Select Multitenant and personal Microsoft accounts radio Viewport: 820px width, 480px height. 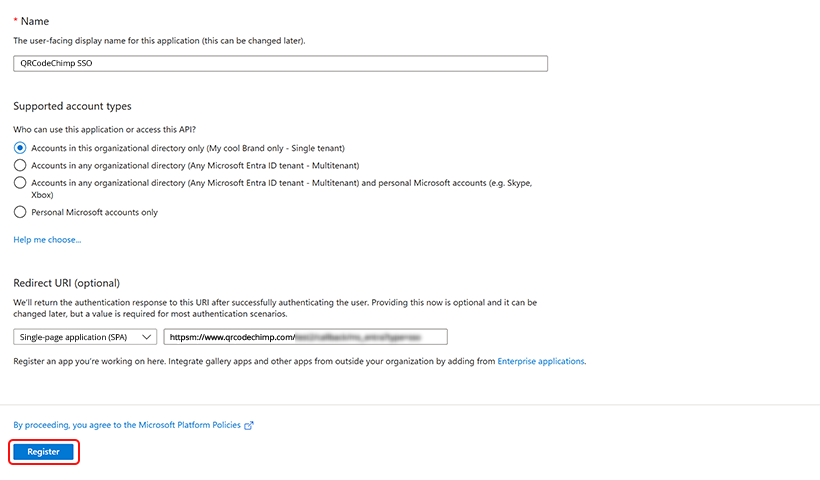(x=20, y=182)
